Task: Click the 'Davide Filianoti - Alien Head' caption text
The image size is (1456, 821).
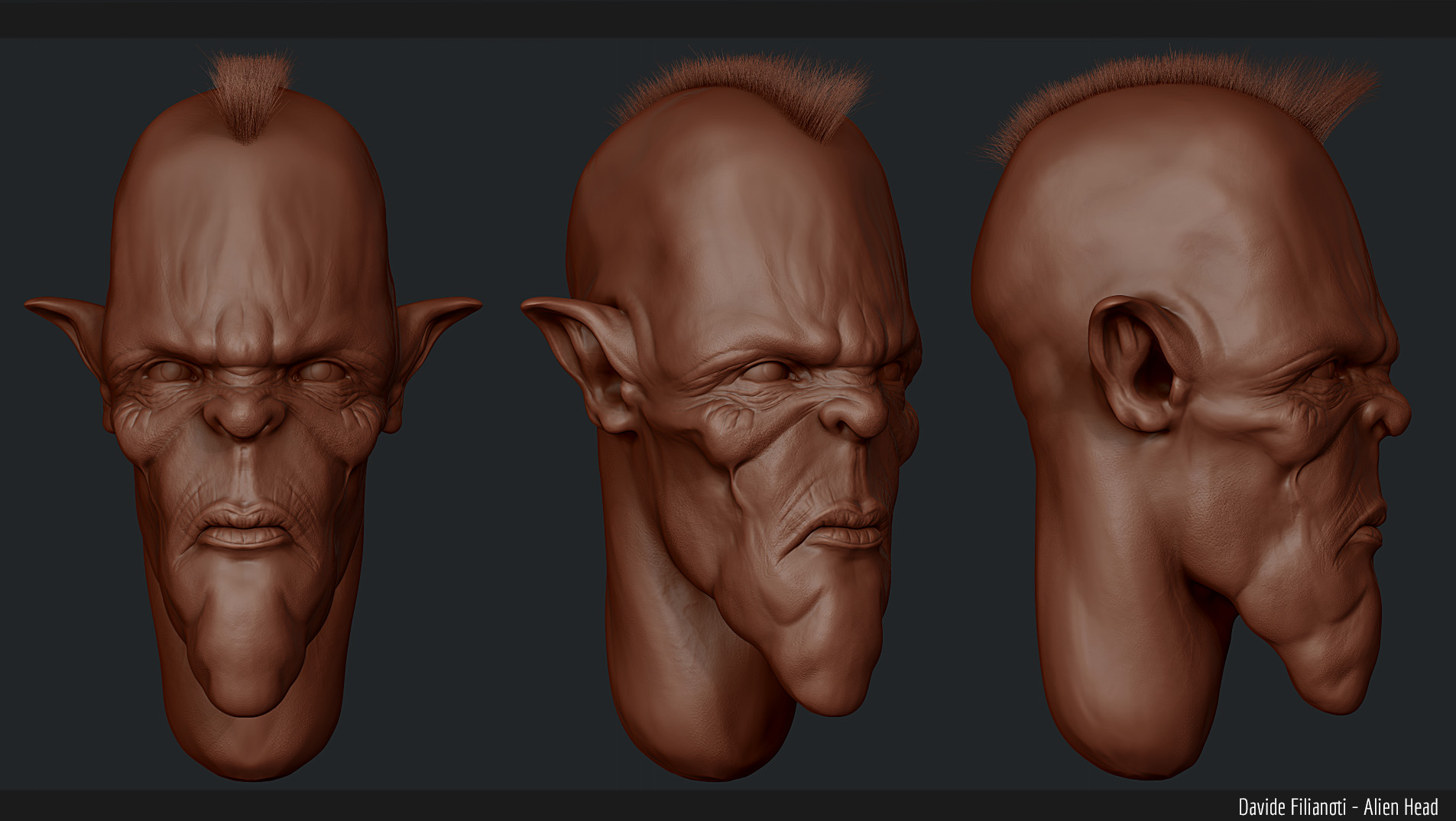Action: tap(1338, 806)
